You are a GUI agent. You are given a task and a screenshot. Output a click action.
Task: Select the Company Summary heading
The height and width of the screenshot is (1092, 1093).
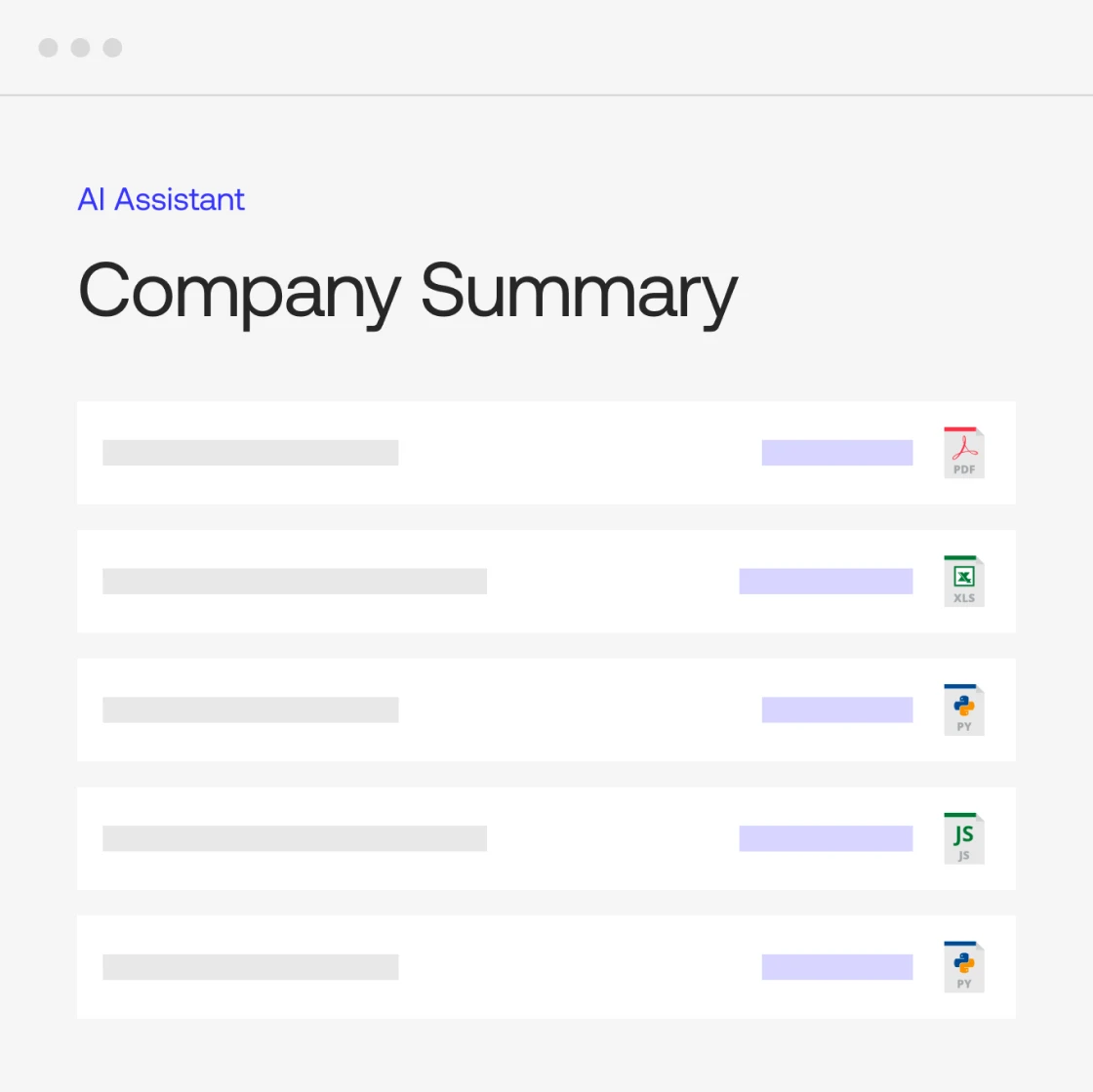click(407, 291)
